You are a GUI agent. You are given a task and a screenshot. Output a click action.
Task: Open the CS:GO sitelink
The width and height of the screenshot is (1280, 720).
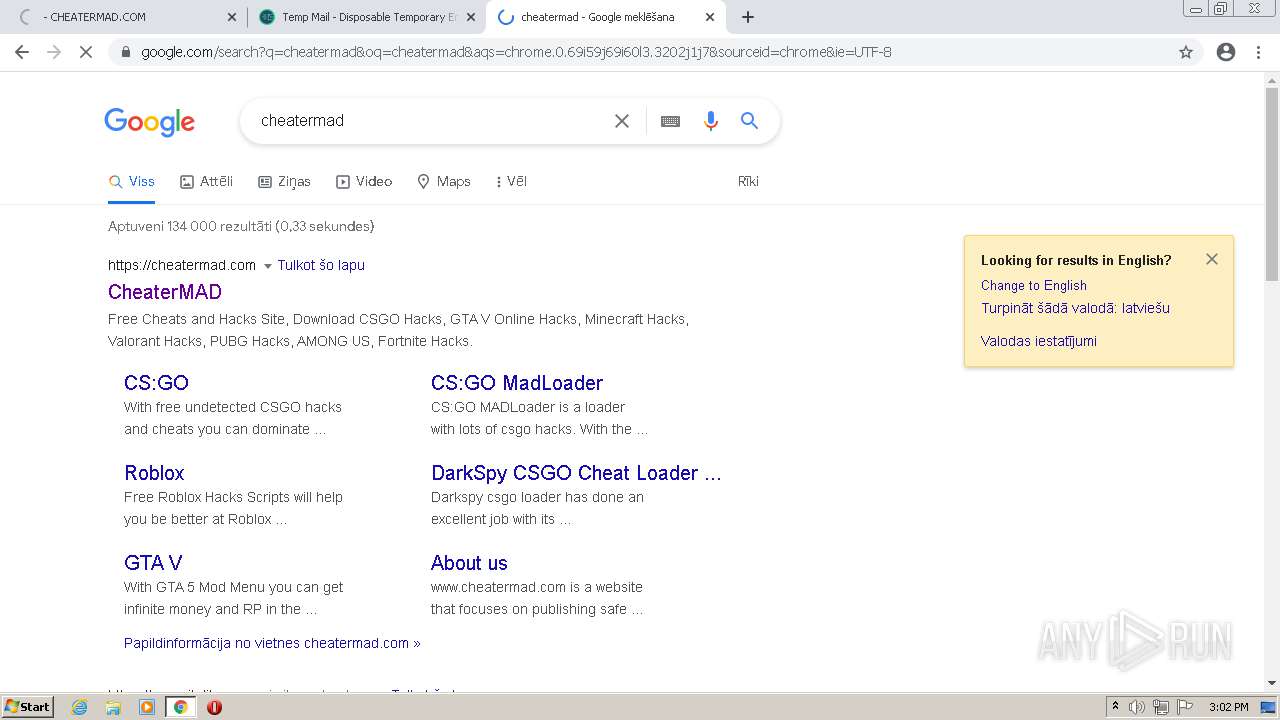click(x=156, y=383)
